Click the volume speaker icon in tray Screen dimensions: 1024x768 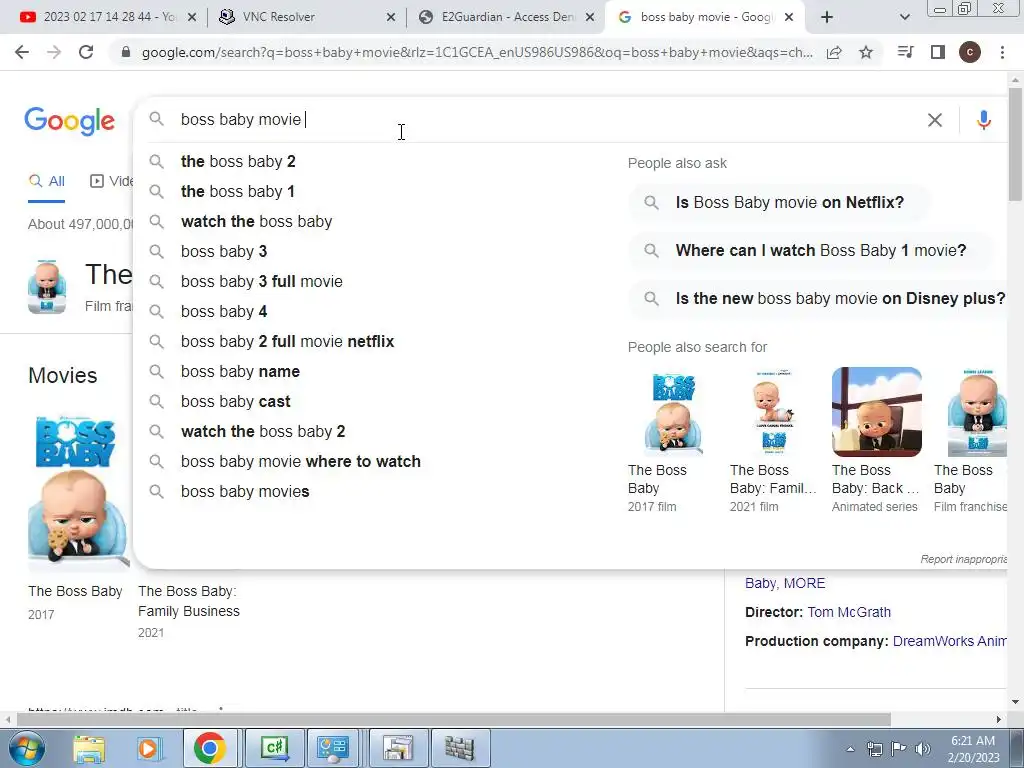coord(923,749)
